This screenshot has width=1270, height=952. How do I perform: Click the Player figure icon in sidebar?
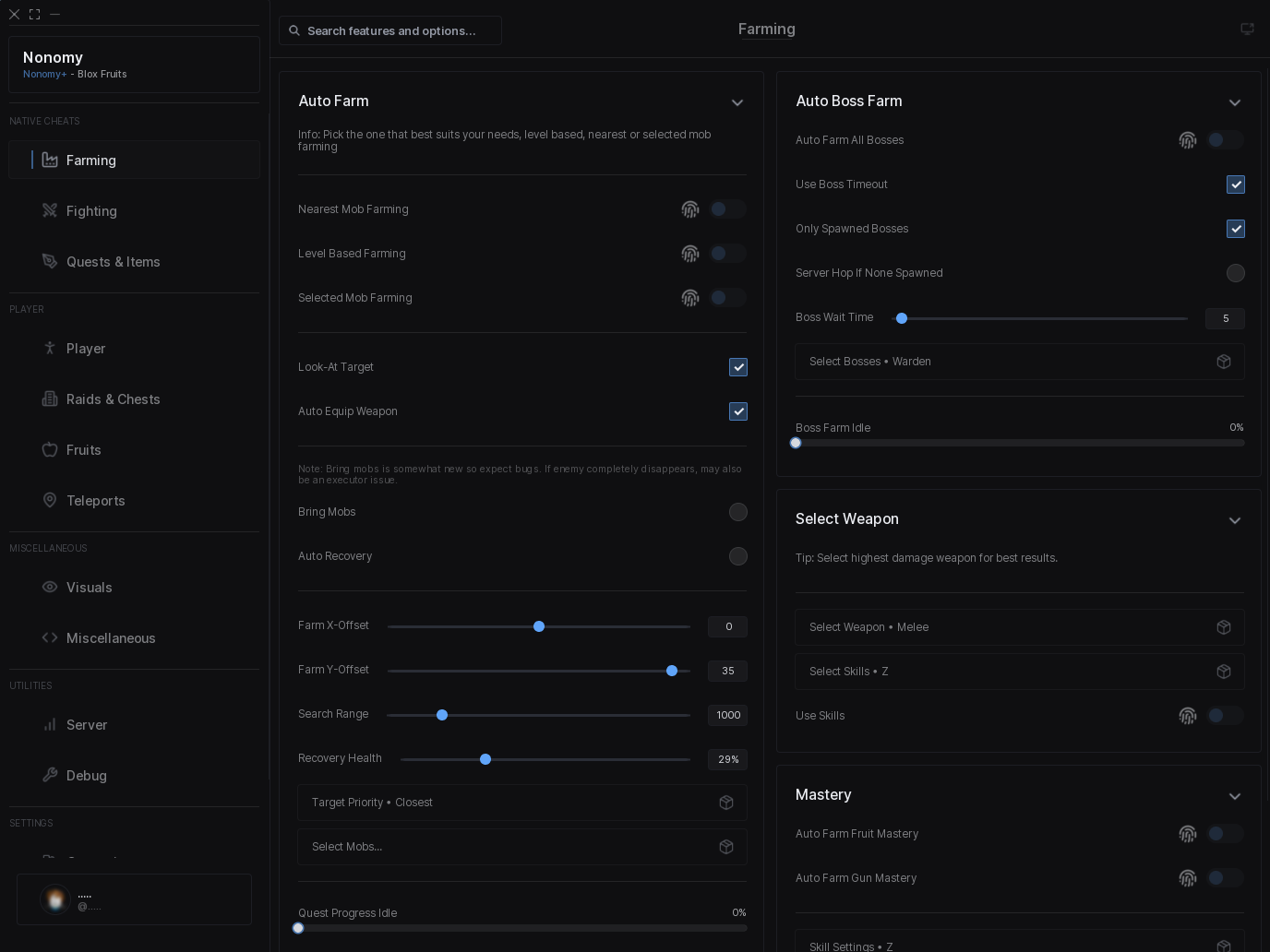[50, 348]
